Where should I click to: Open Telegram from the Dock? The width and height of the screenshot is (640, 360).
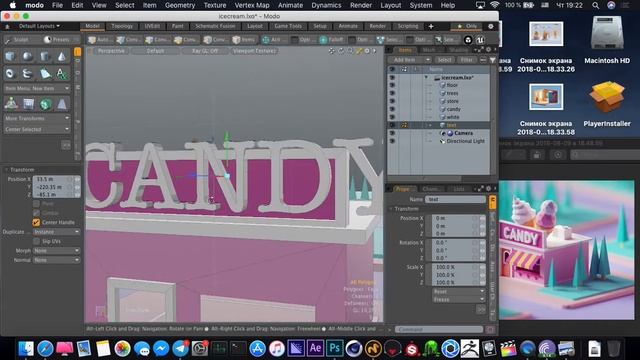pos(180,349)
